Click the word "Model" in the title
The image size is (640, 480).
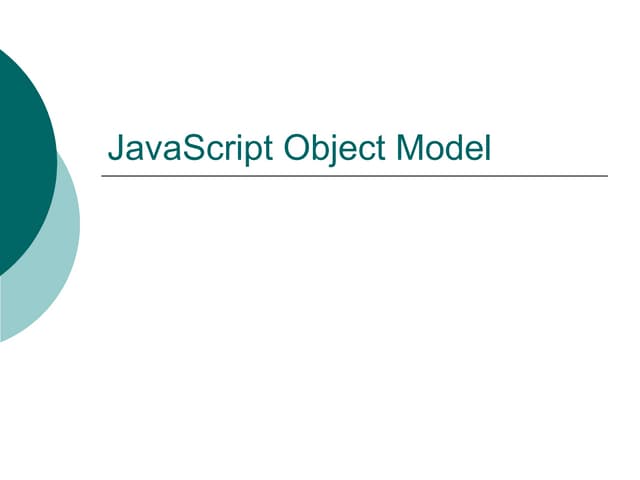coord(444,149)
